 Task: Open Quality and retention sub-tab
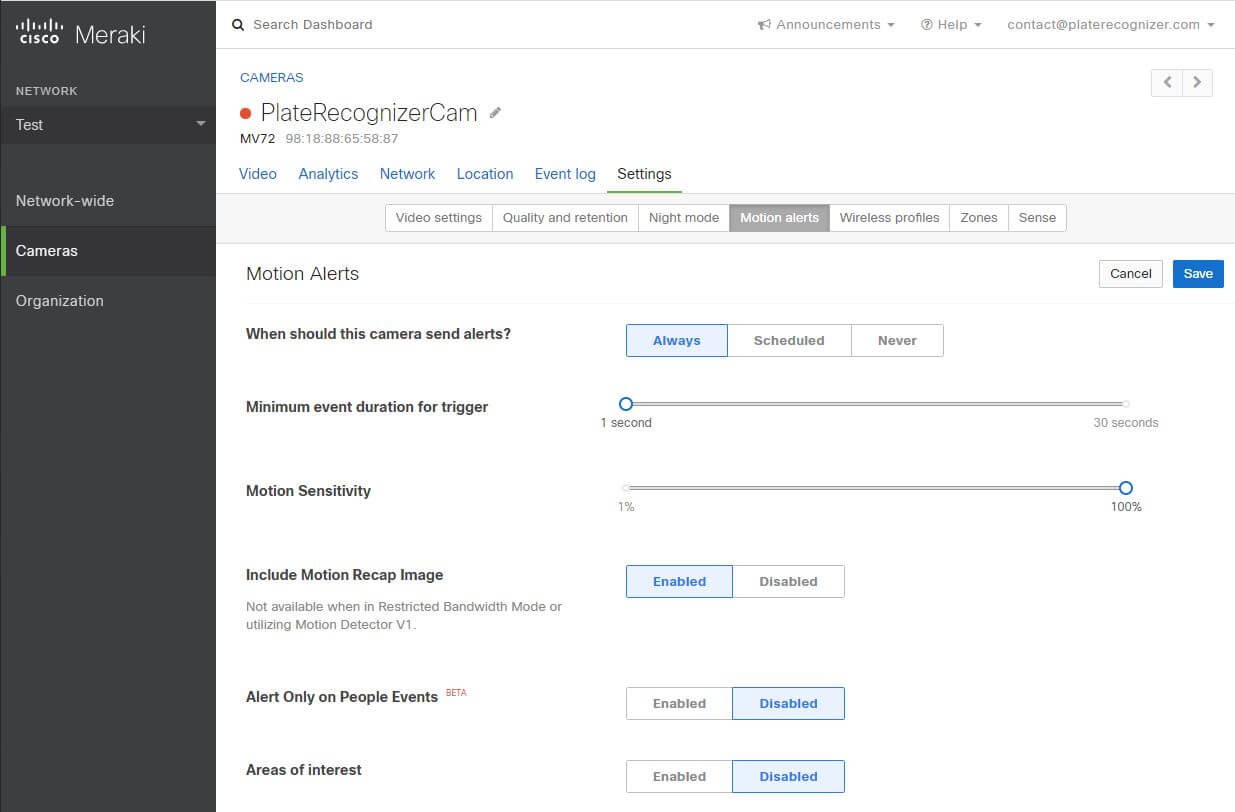click(565, 217)
